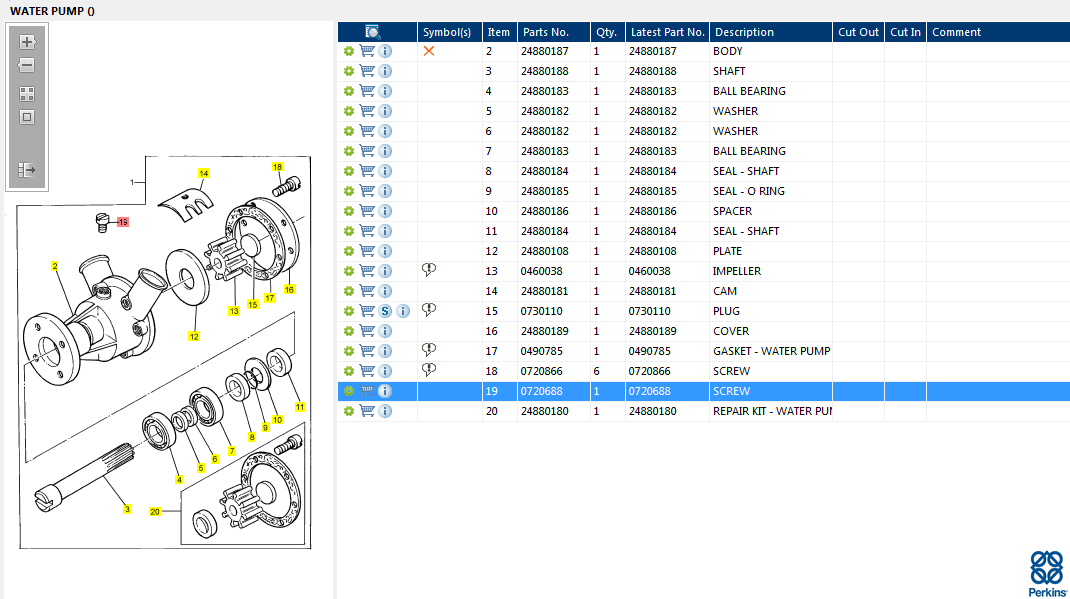Click the red X symbol on BODY row

click(429, 51)
